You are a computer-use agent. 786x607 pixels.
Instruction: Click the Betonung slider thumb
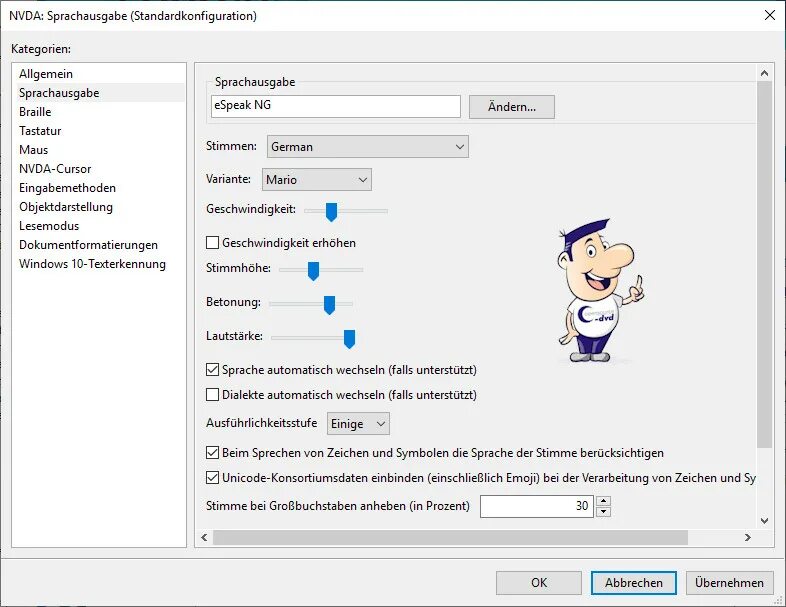coord(329,305)
